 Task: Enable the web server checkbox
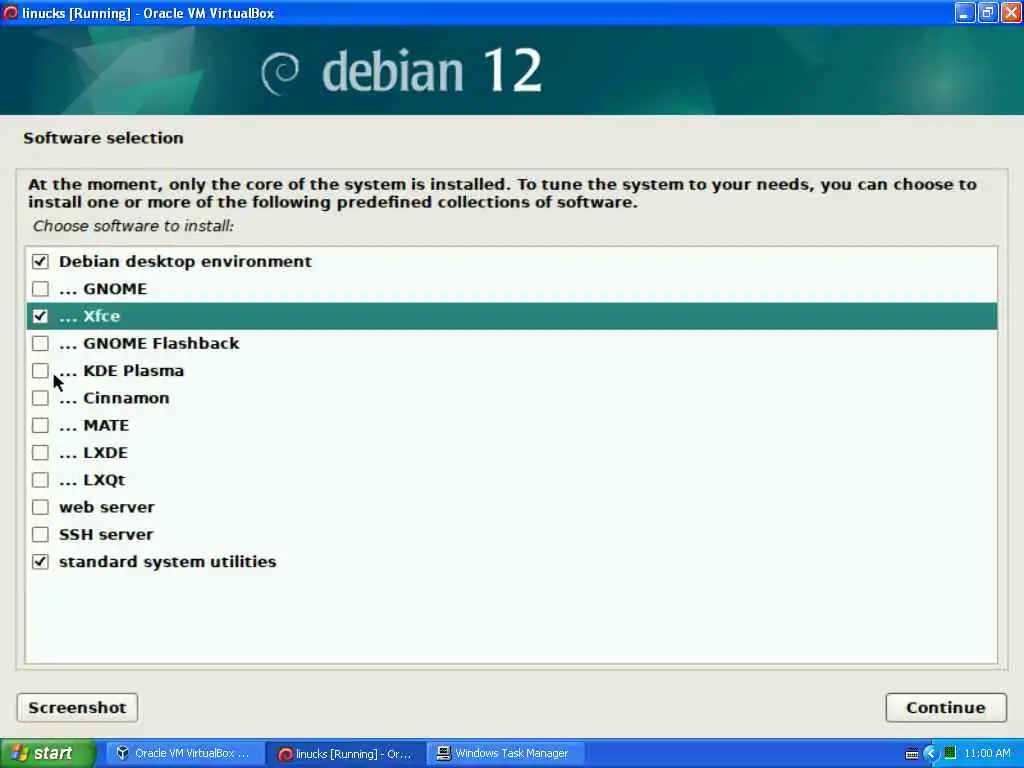(40, 507)
